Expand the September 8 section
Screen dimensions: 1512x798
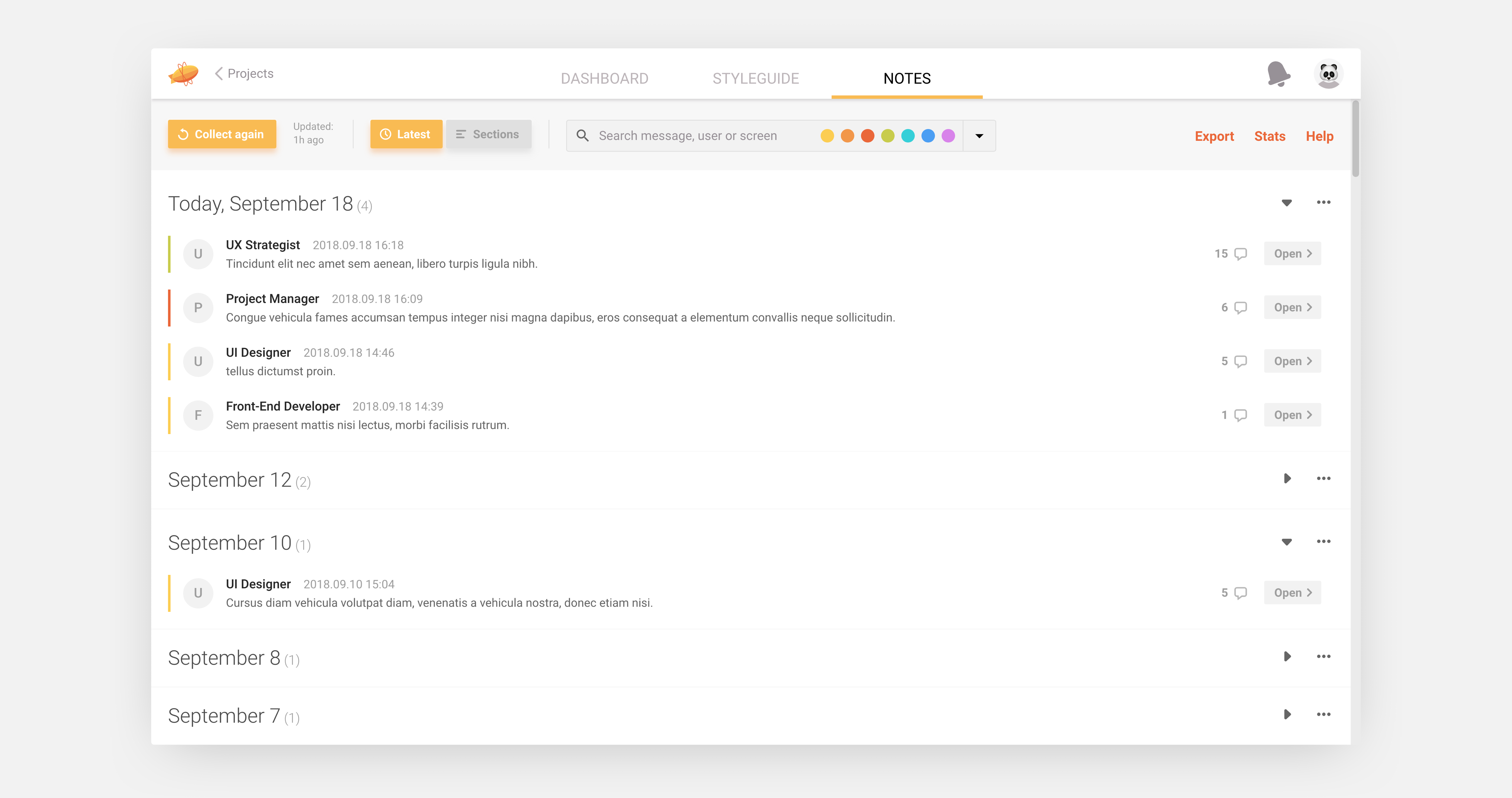coord(1287,657)
